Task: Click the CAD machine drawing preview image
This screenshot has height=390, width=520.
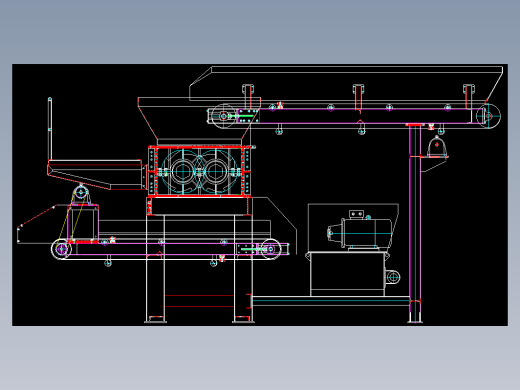Action: point(260,195)
